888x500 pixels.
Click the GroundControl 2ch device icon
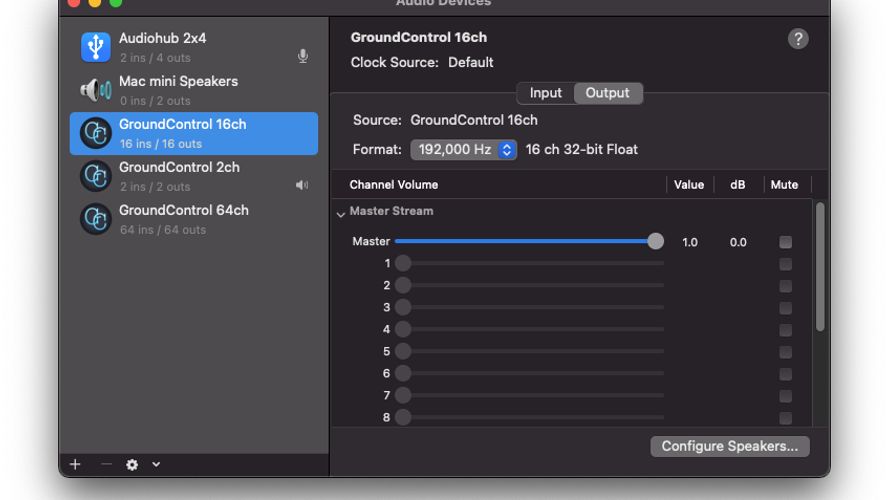click(96, 176)
